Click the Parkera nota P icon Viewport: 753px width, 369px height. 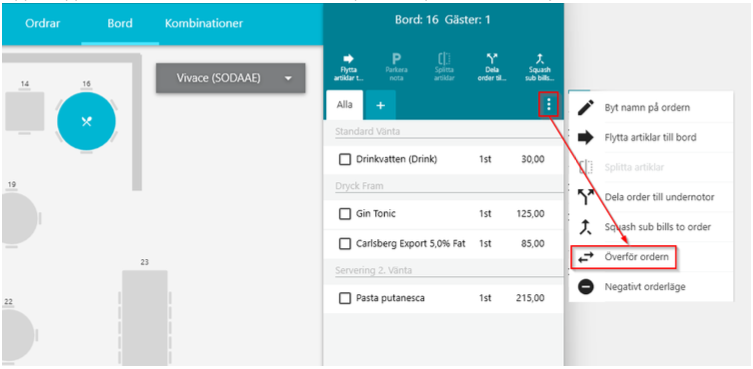396,59
